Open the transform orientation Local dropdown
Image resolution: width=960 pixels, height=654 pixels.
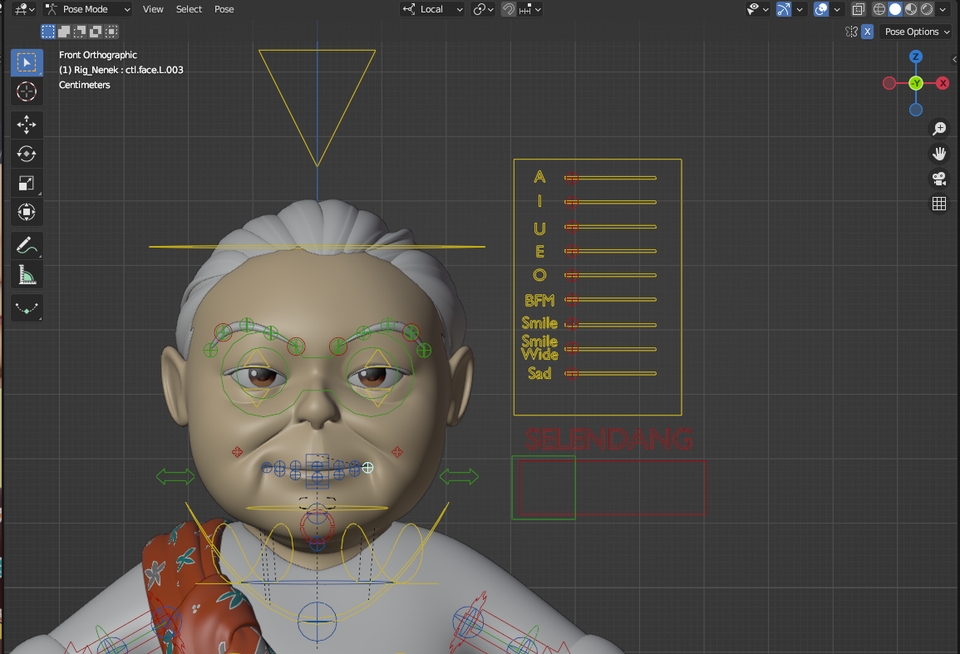point(432,9)
